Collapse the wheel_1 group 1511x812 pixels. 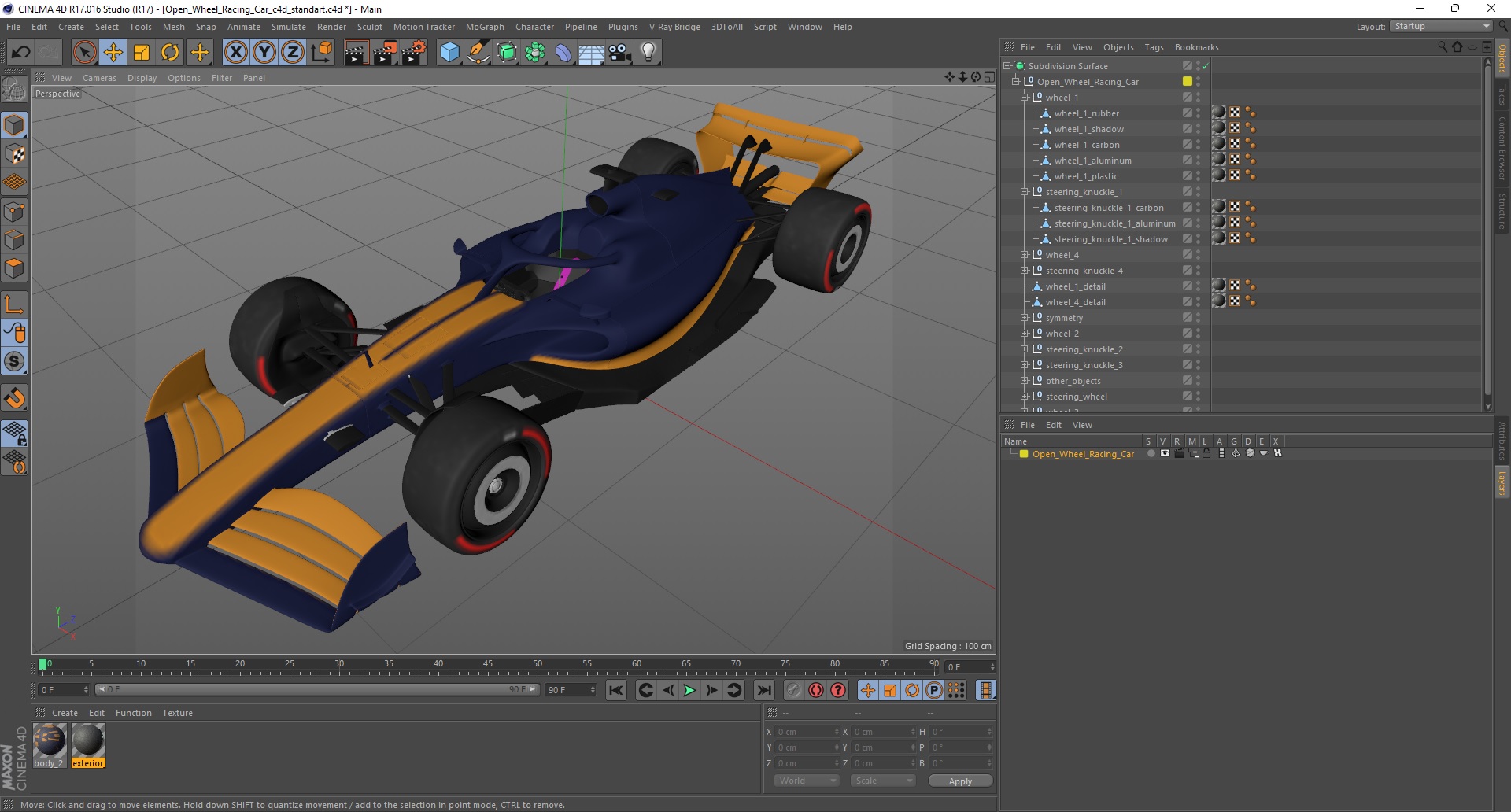[1025, 98]
